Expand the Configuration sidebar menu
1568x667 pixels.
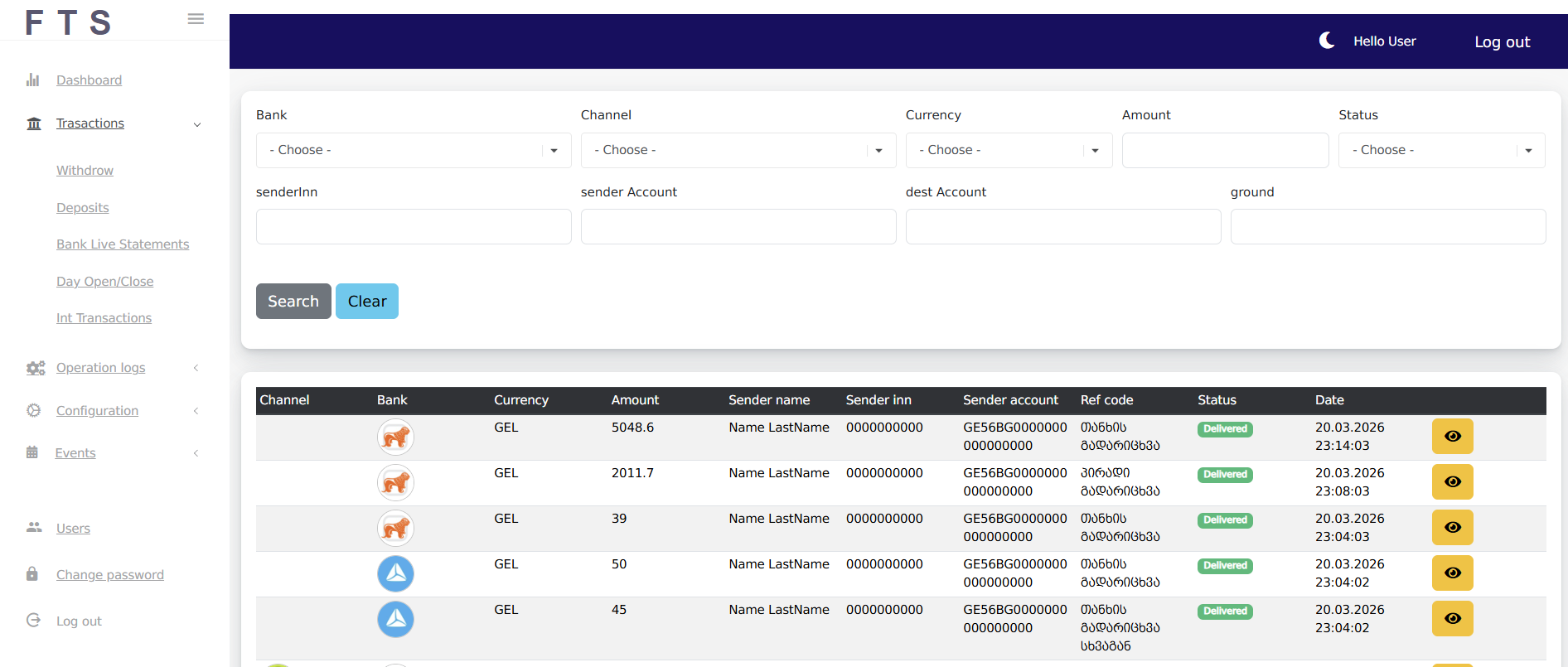pos(97,411)
